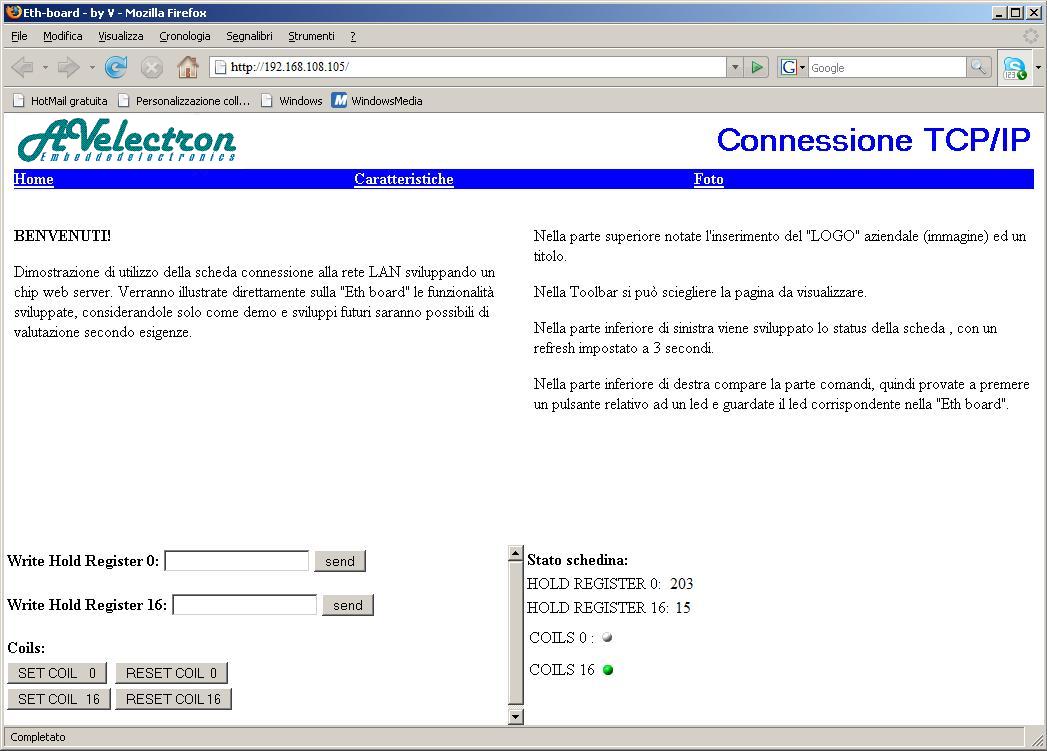Focus the Write Hold Register 0 field
Viewport: 1047px width, 751px height.
pos(237,561)
